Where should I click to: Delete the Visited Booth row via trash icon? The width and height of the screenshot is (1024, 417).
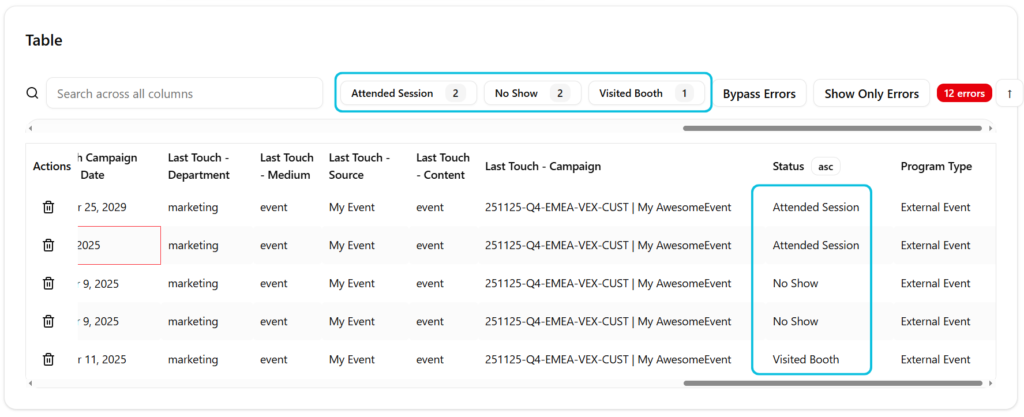48,359
